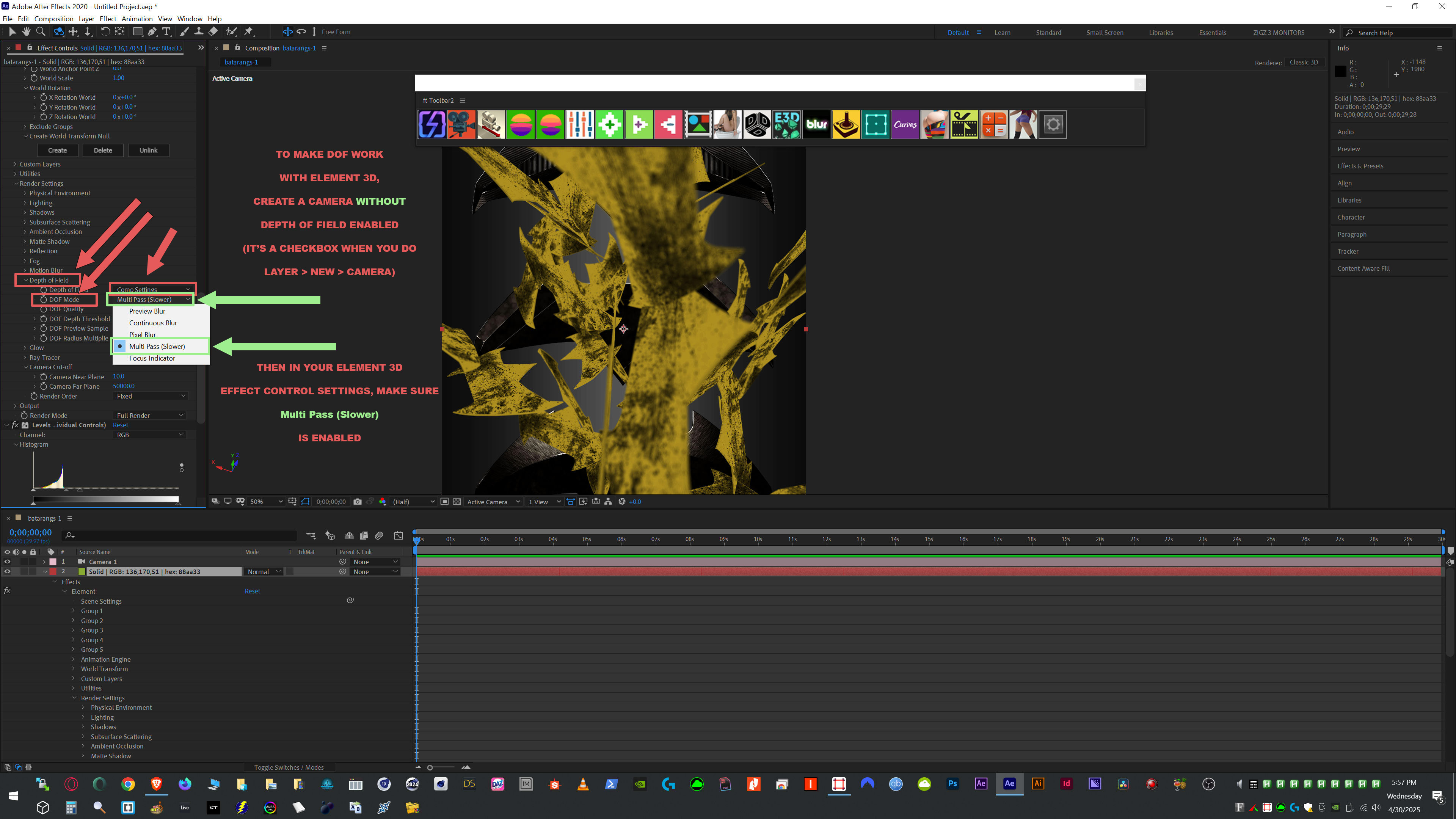Select the Puppet Pin tool

pyautogui.click(x=249, y=31)
